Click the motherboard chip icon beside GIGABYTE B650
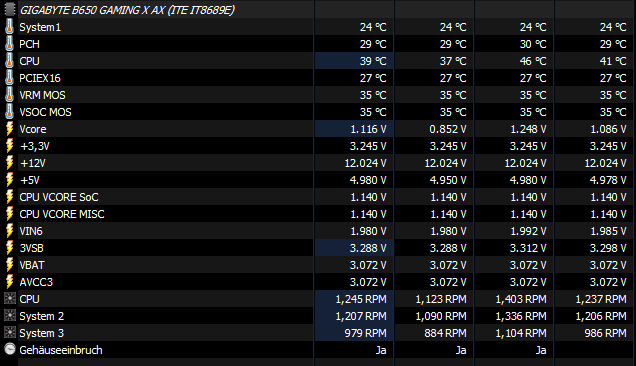 click(x=9, y=9)
